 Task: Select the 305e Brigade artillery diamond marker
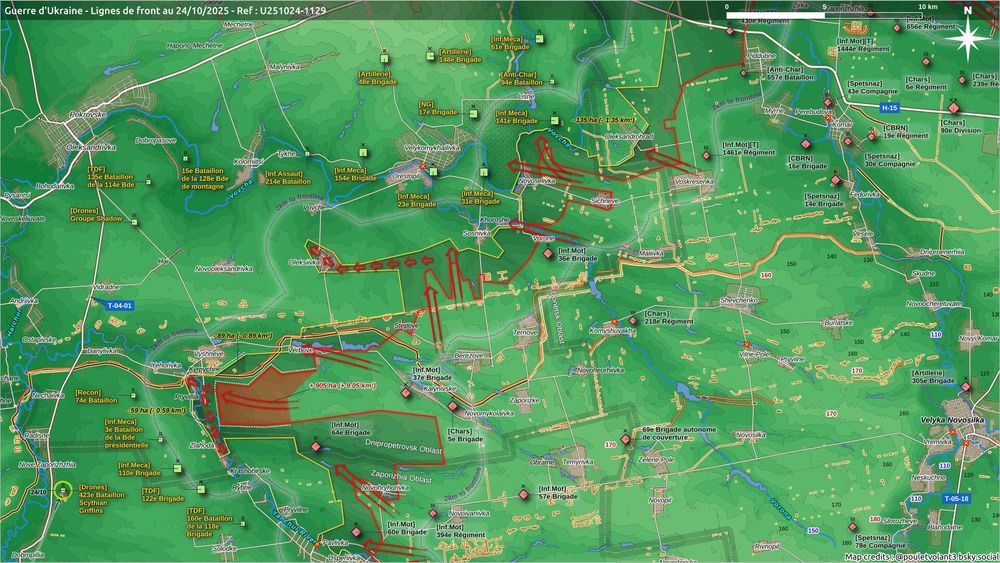[x=966, y=387]
